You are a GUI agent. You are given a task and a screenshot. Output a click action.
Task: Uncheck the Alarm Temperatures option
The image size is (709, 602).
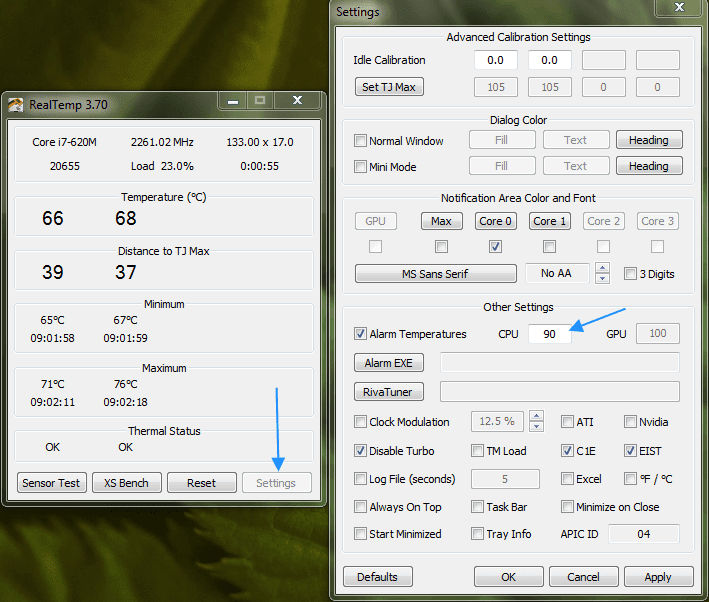point(361,334)
